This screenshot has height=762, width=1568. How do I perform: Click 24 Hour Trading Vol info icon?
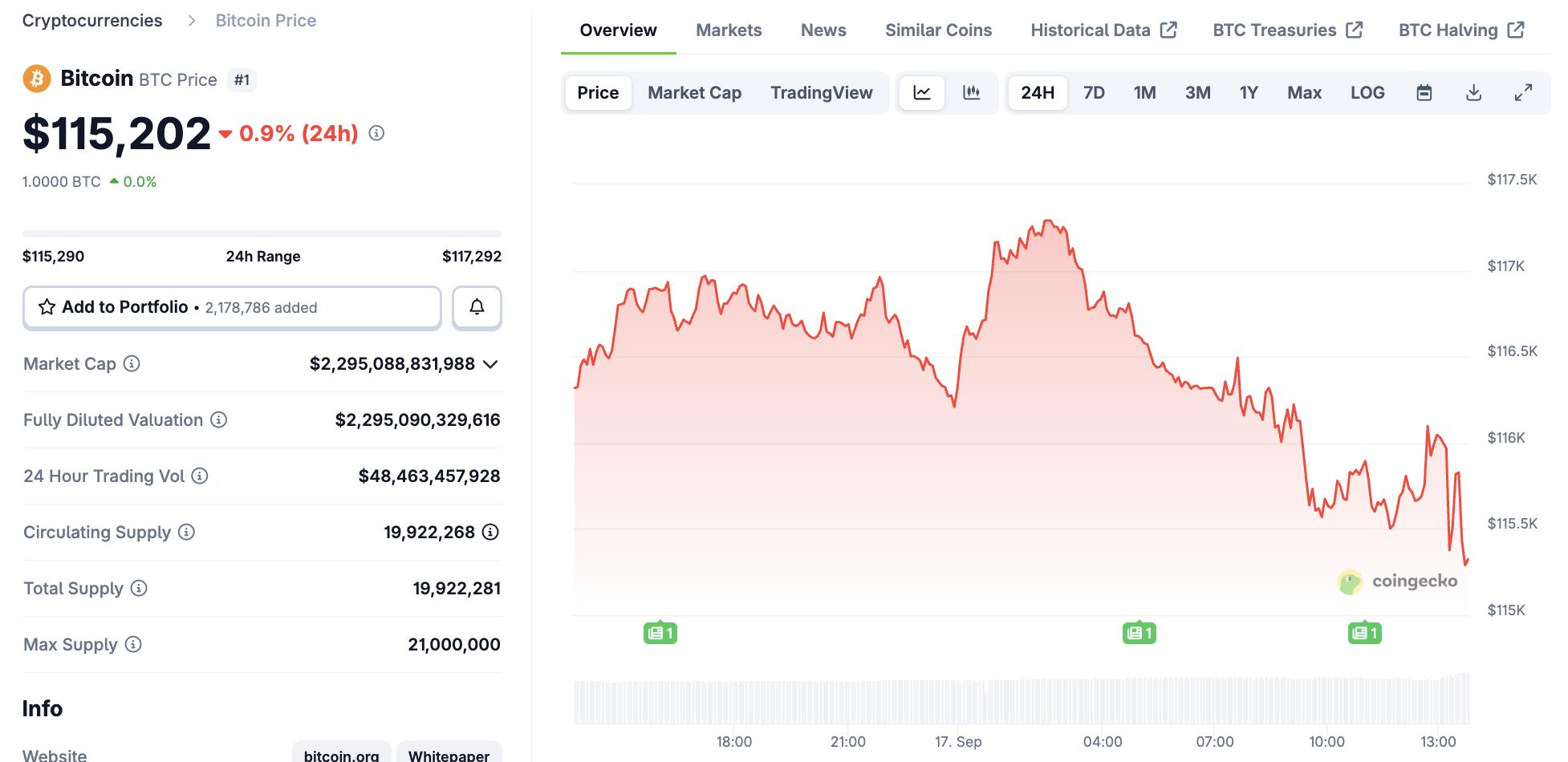point(200,476)
